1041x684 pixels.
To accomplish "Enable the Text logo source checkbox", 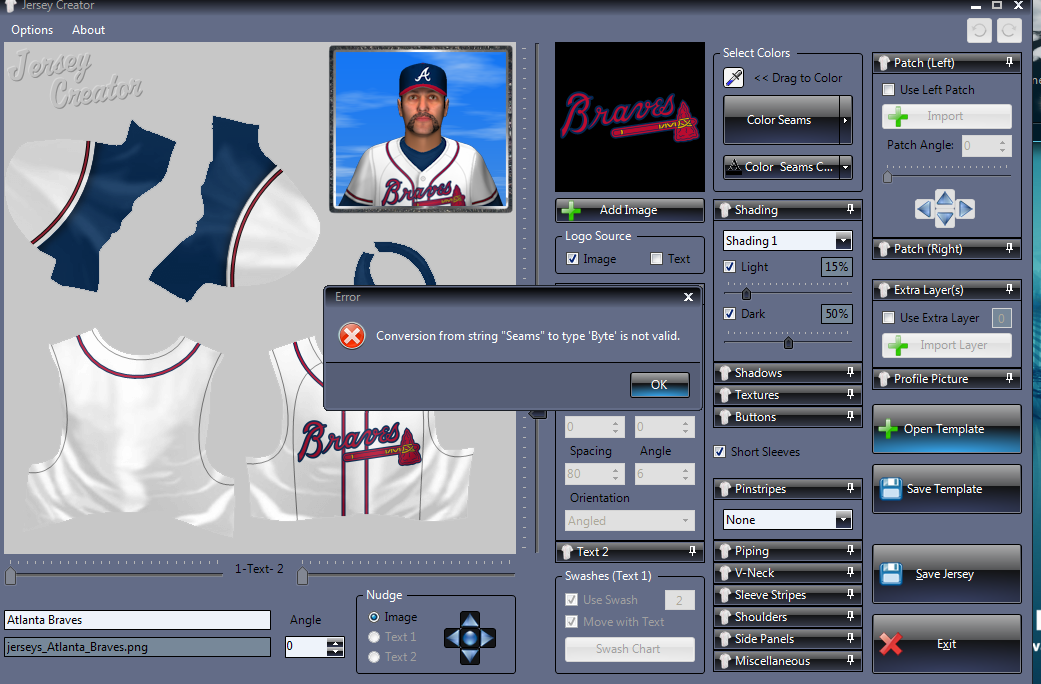I will point(656,259).
